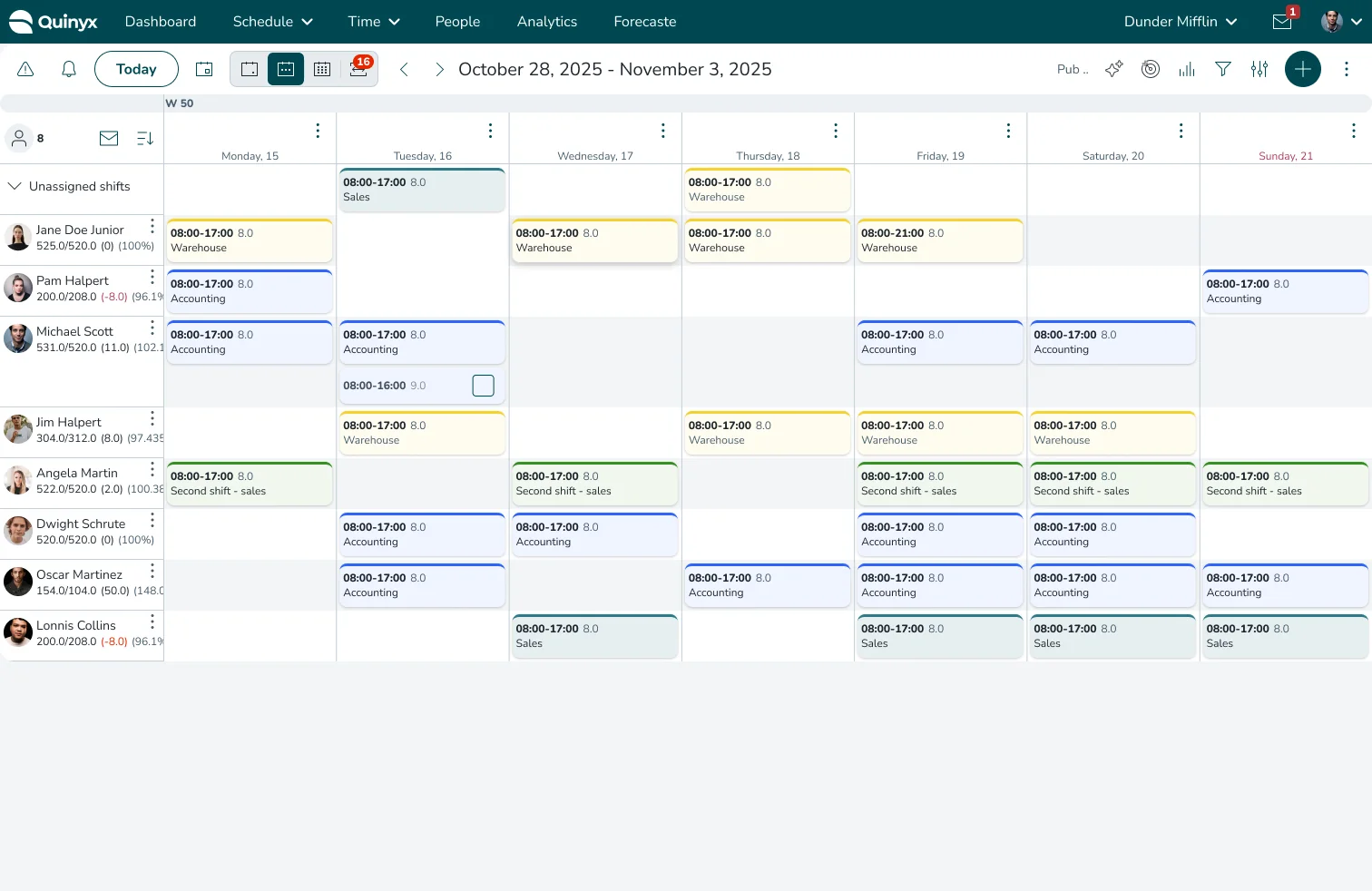Open the Analytics tab
Image resolution: width=1372 pixels, height=891 pixels.
click(547, 22)
